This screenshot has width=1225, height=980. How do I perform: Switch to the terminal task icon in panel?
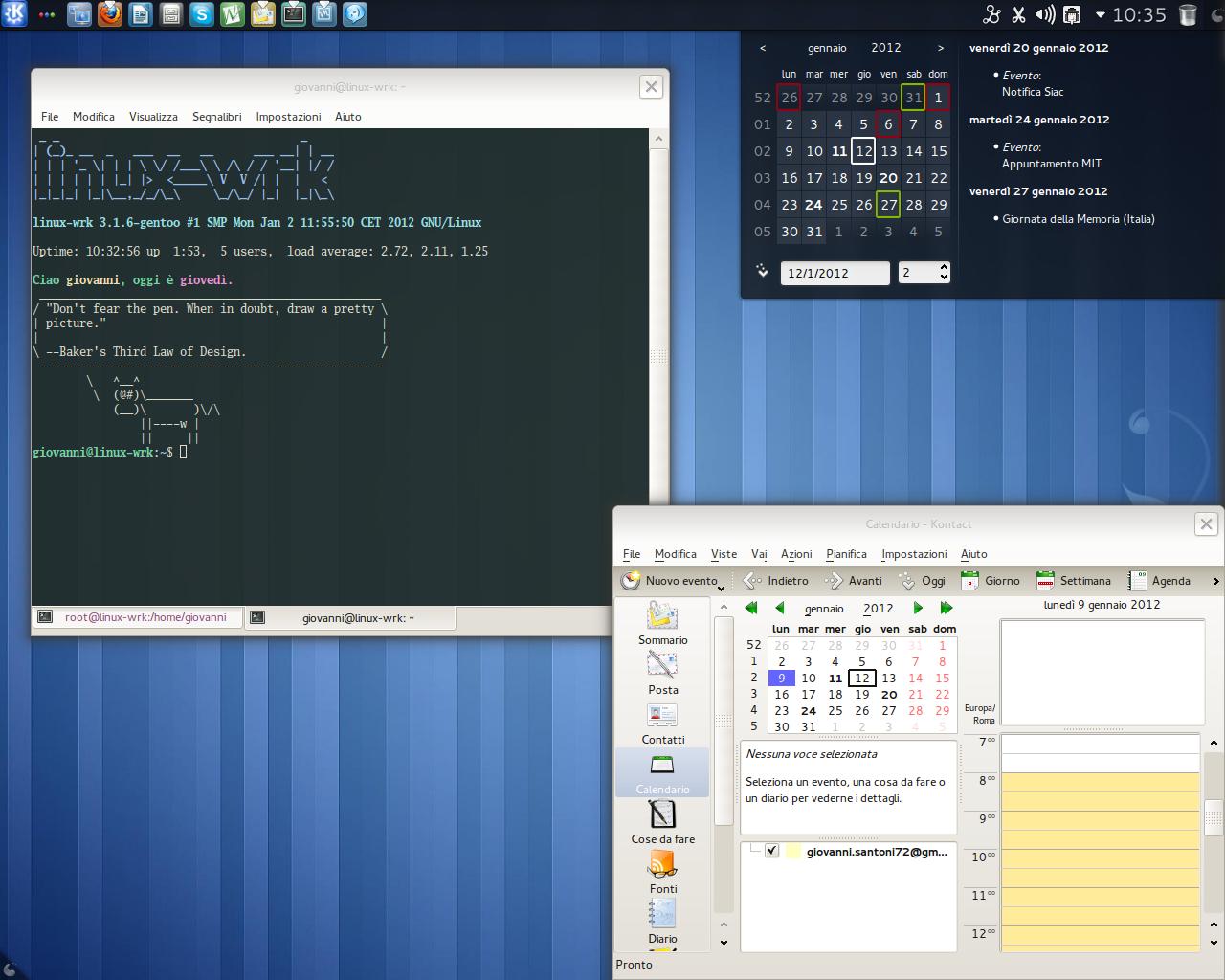point(294,14)
